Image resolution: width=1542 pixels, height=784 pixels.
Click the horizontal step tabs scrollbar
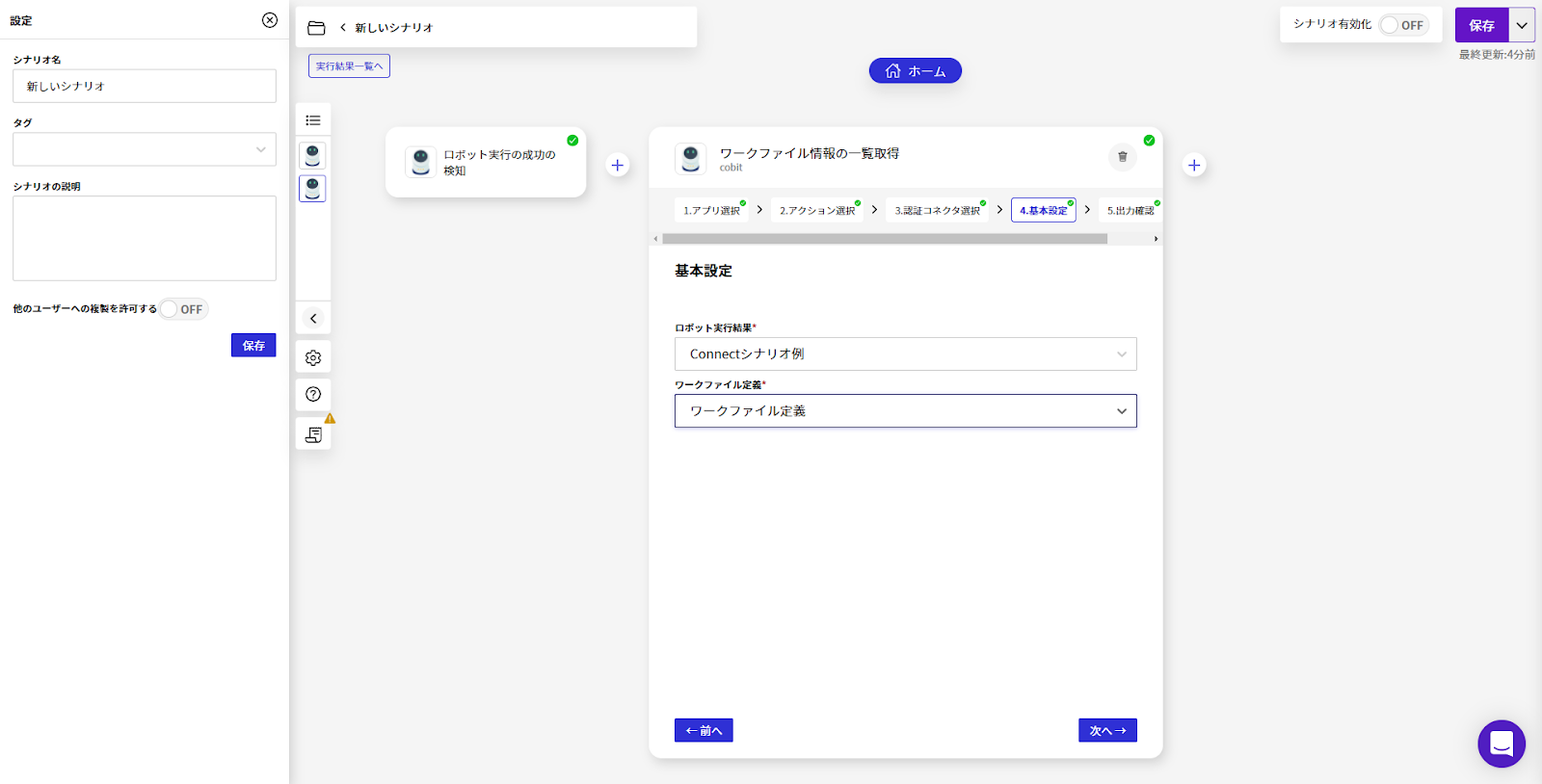tap(885, 239)
